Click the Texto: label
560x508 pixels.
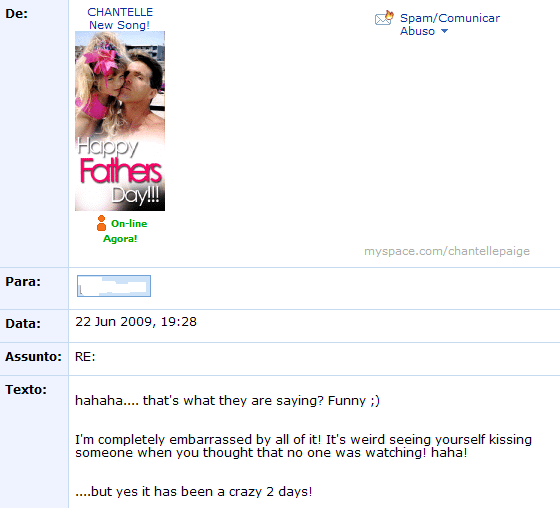(x=26, y=389)
